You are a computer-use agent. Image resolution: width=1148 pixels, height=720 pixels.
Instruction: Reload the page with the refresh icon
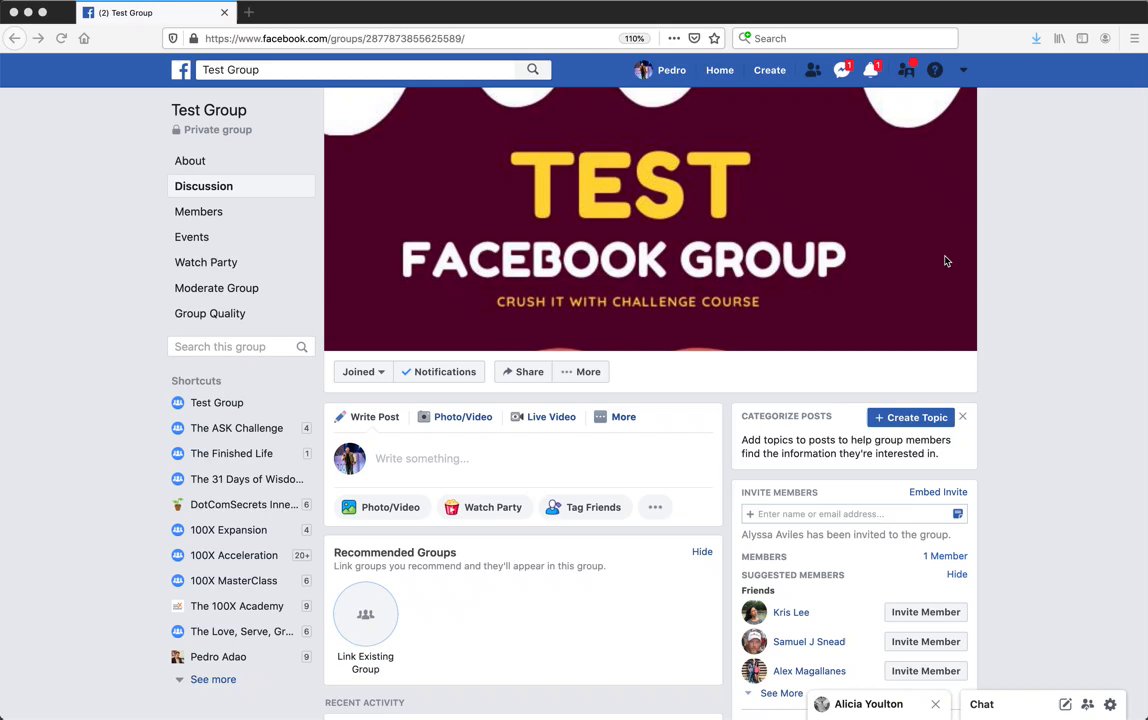(62, 38)
